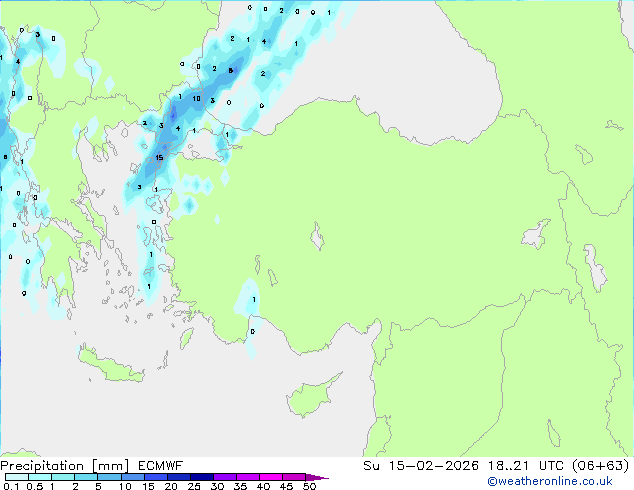Click the '35' legend scale label
634x490 pixels.
tap(240, 486)
